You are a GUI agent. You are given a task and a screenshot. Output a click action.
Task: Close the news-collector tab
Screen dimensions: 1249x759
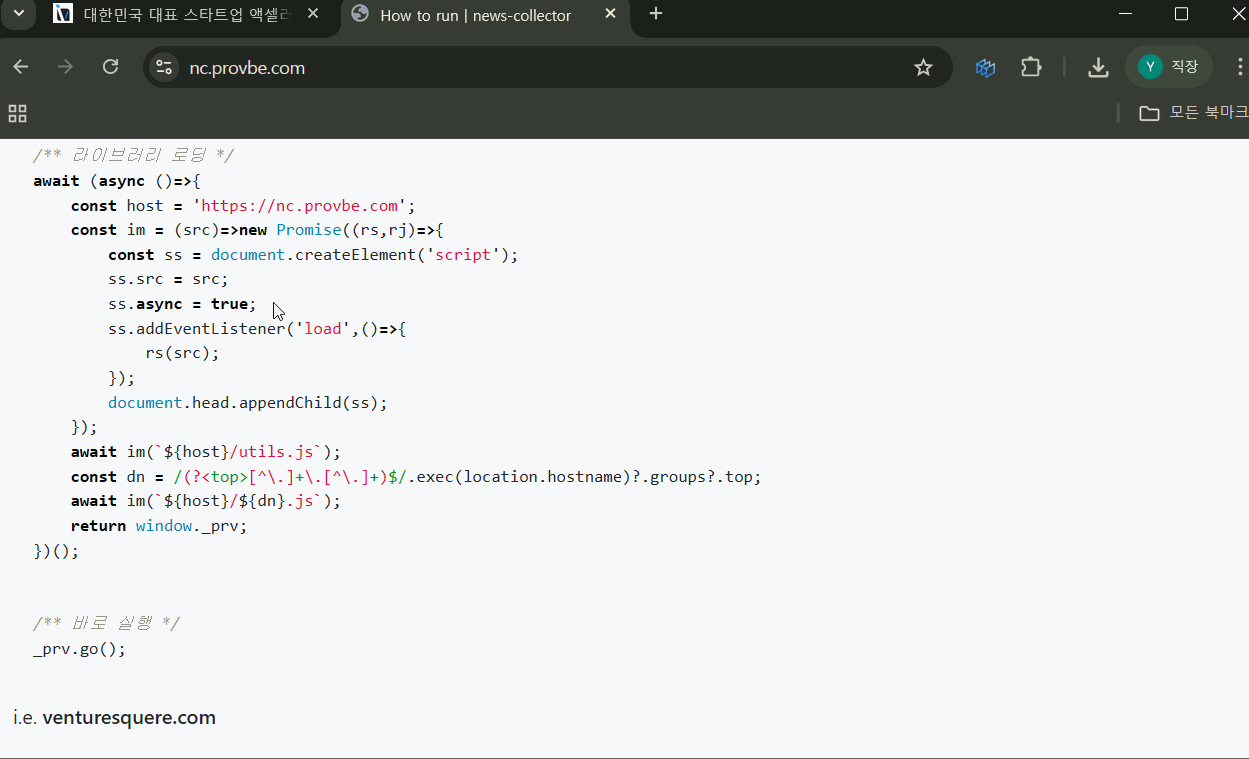point(610,14)
